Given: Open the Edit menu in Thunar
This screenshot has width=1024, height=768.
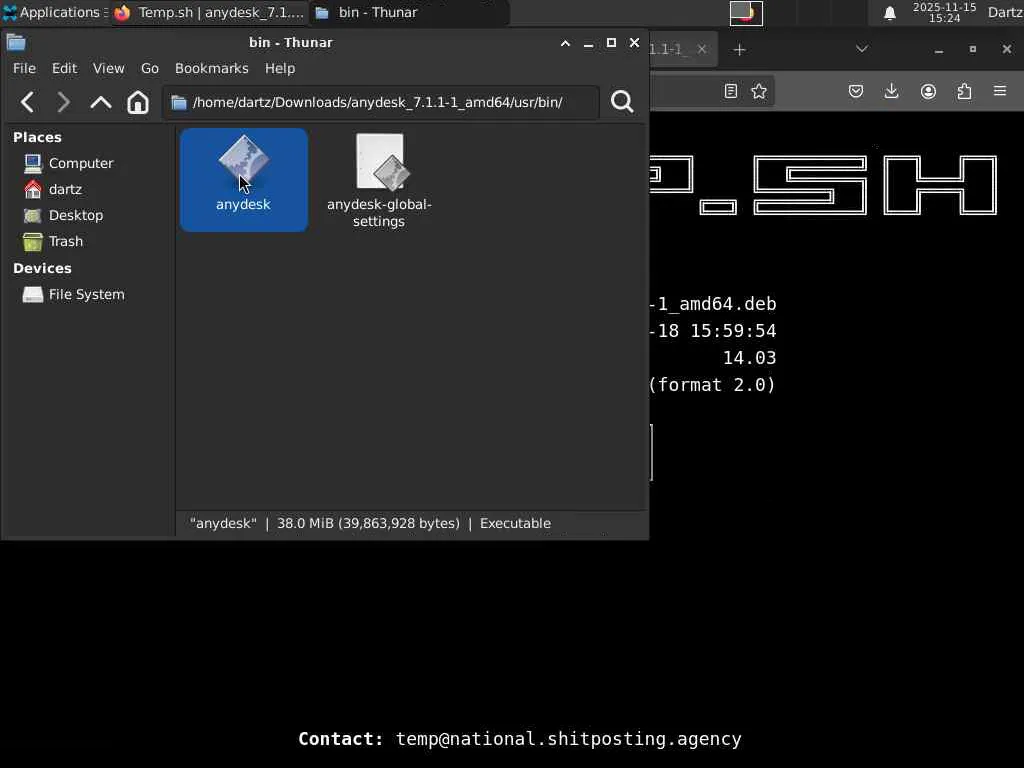Looking at the screenshot, I should click(x=65, y=68).
